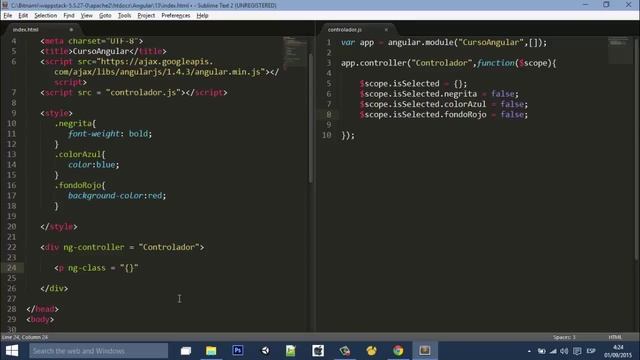Click the '.fondoRojo{' selector on line 16
Screen dimensions: 640x360
80,185
